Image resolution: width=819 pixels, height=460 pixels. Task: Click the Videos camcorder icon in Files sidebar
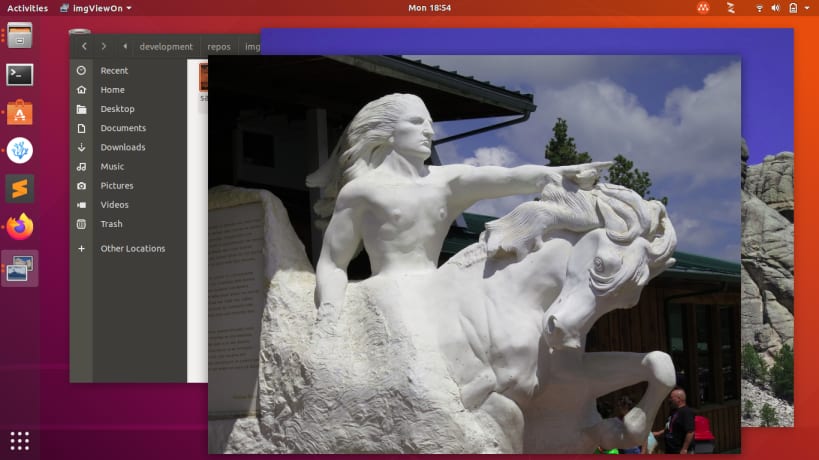[81, 205]
